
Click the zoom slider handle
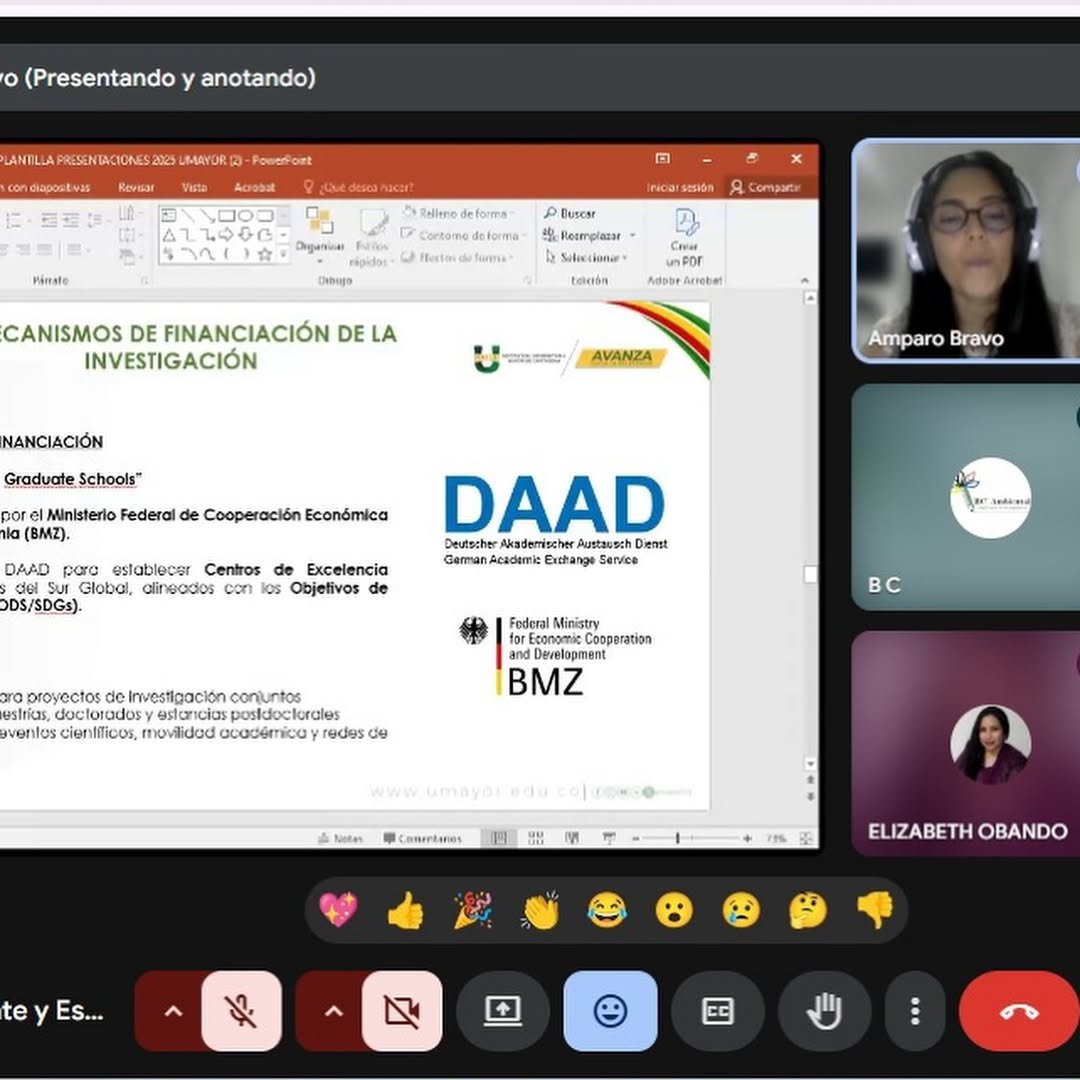click(678, 838)
